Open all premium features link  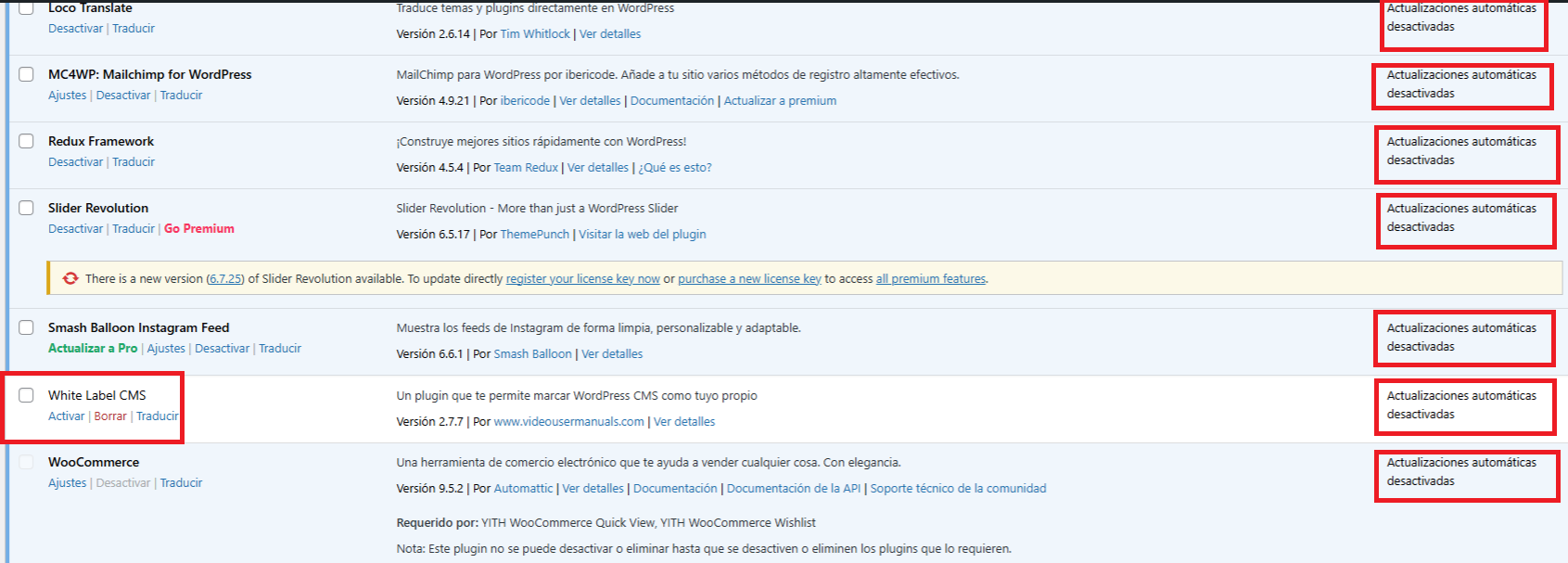point(931,279)
